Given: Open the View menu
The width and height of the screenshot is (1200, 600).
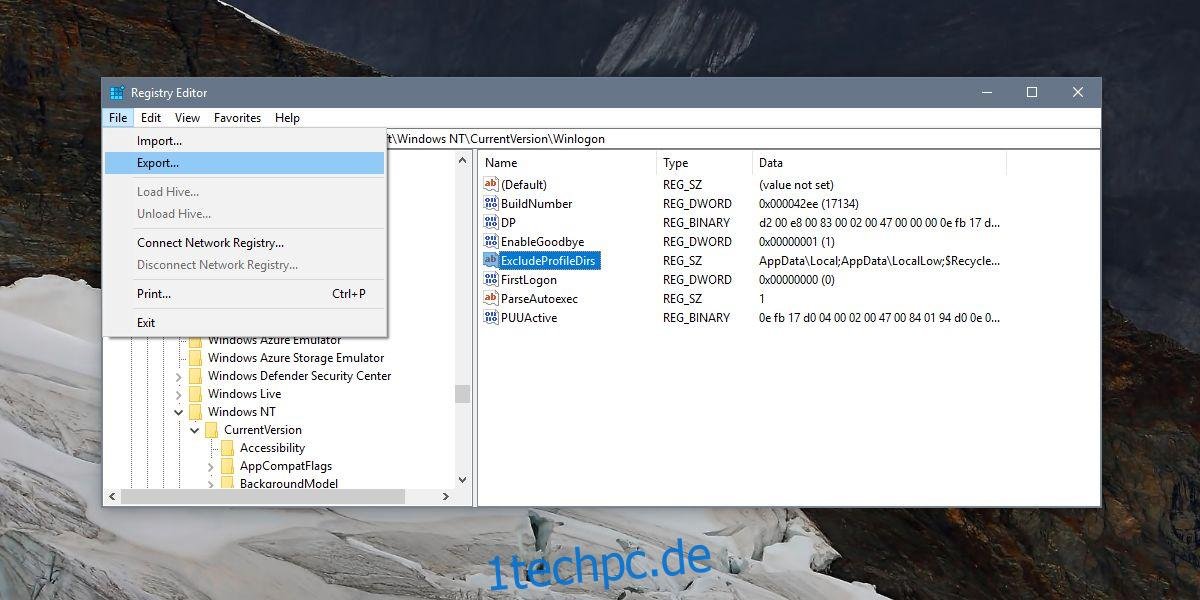Looking at the screenshot, I should pyautogui.click(x=187, y=118).
